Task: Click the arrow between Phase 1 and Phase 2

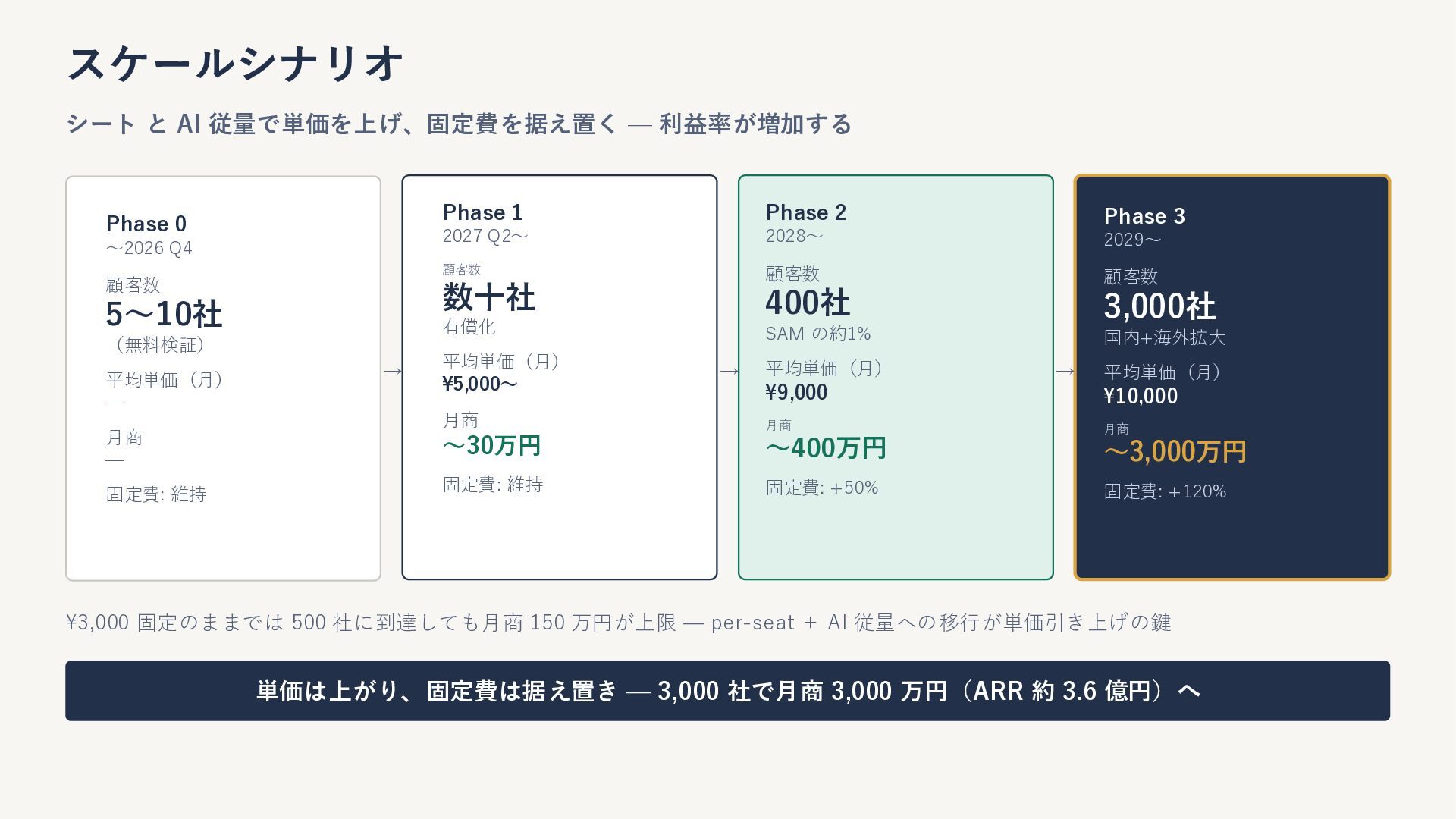Action: pyautogui.click(x=729, y=371)
